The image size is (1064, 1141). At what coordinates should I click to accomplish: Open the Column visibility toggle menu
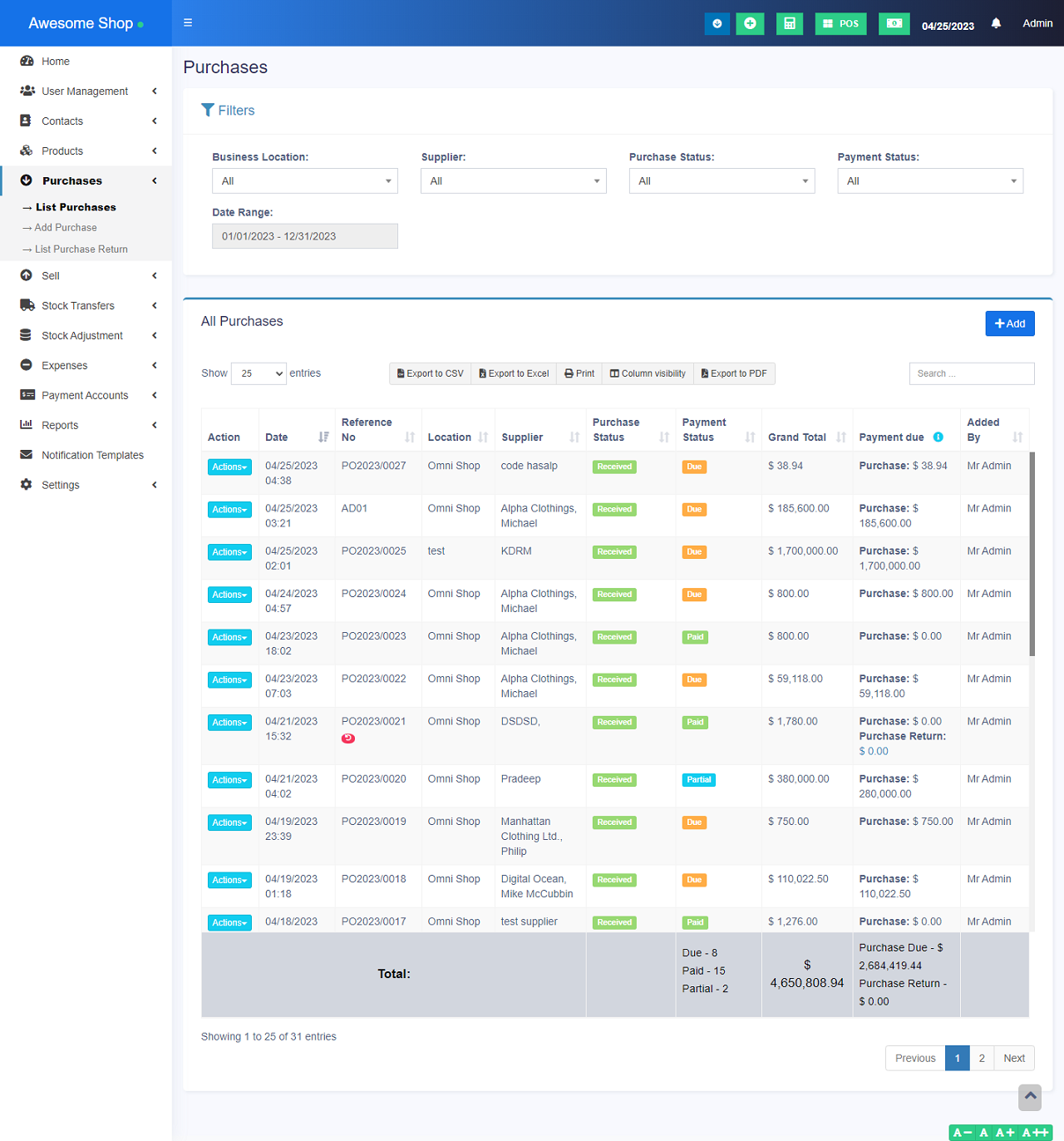[x=648, y=373]
